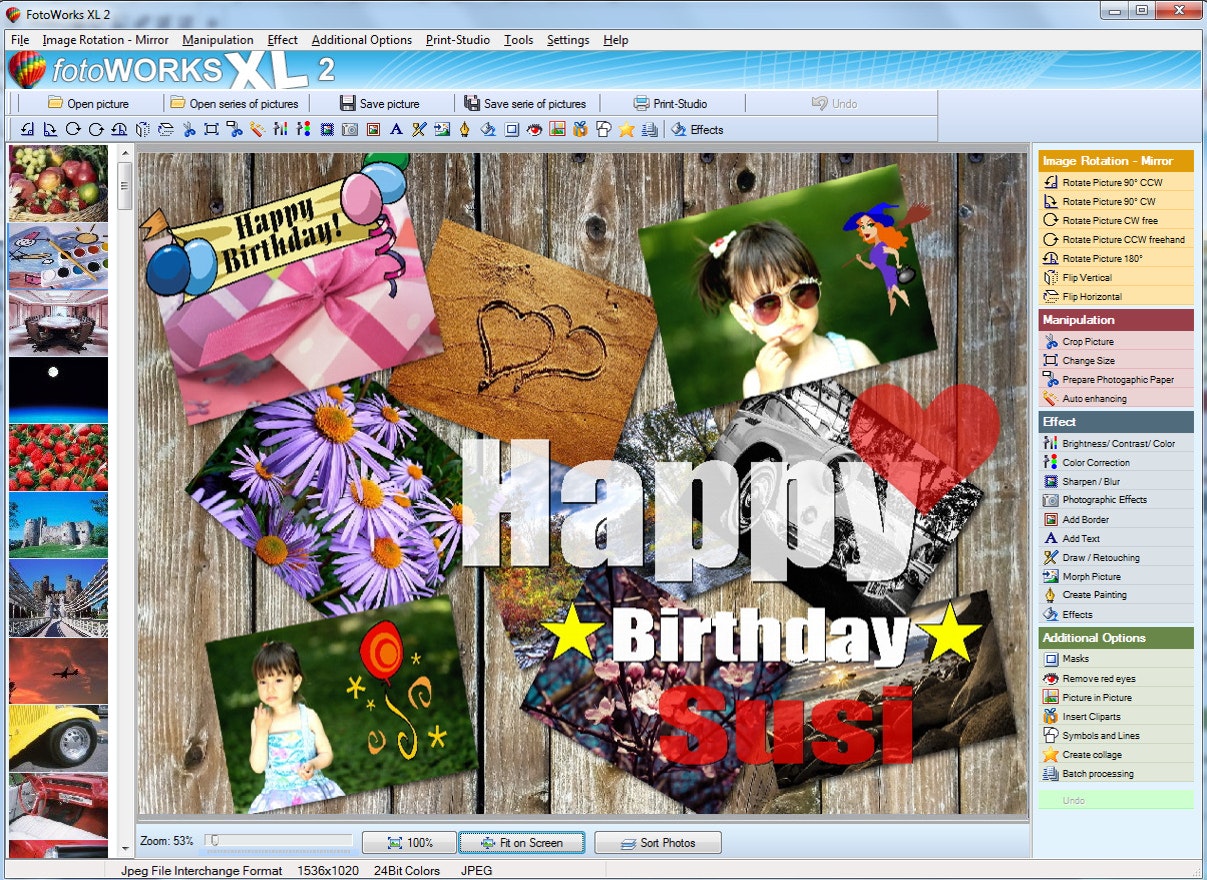This screenshot has width=1207, height=880.
Task: Click the Photographic Effects camera toolbar icon
Action: pyautogui.click(x=350, y=129)
